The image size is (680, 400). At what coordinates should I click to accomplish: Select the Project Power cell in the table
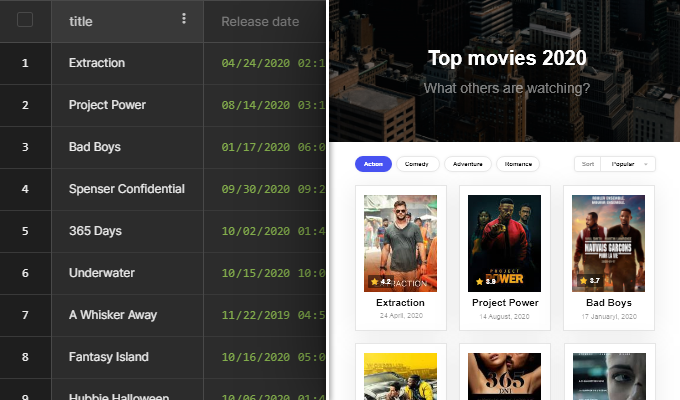coord(128,105)
